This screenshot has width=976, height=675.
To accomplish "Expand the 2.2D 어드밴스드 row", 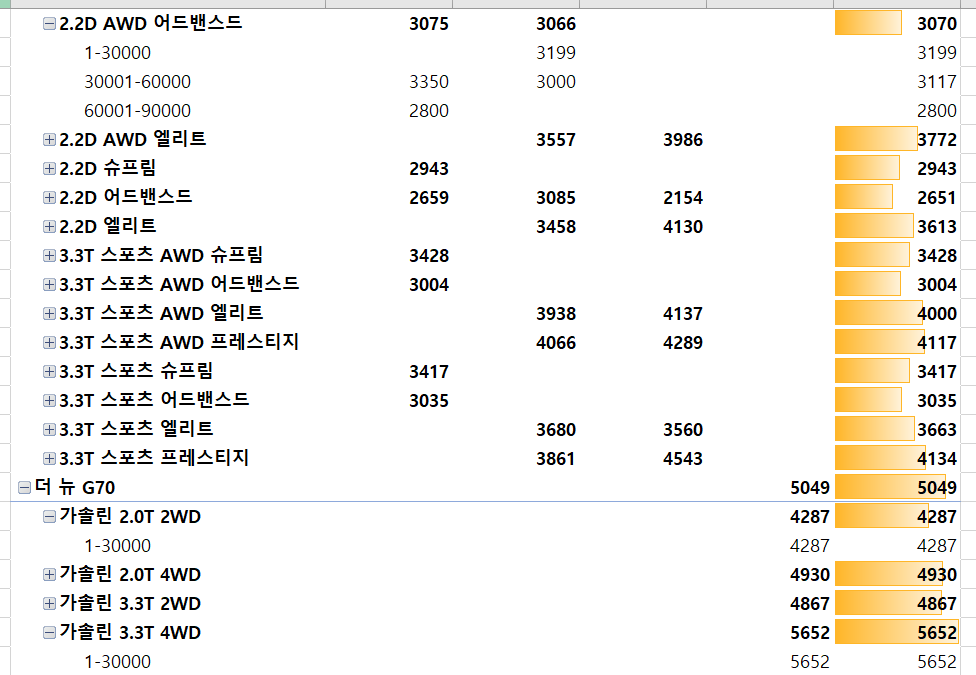I will click(49, 197).
